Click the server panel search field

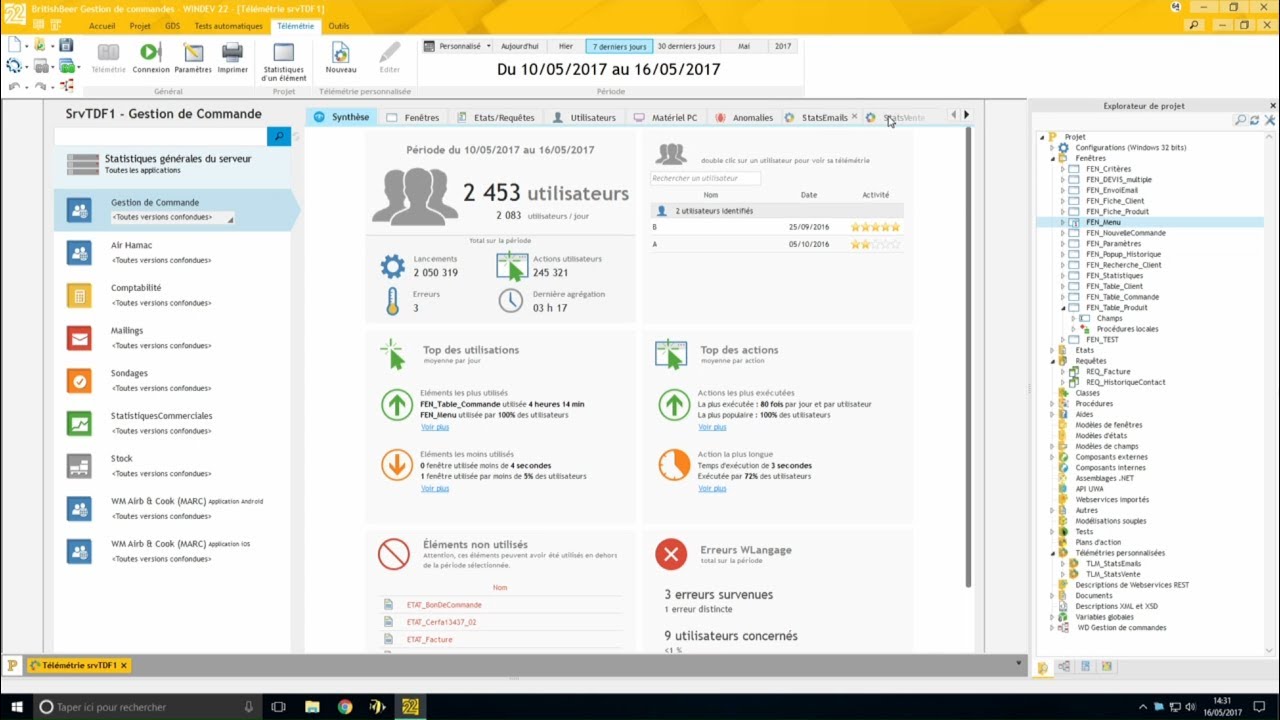pos(161,136)
